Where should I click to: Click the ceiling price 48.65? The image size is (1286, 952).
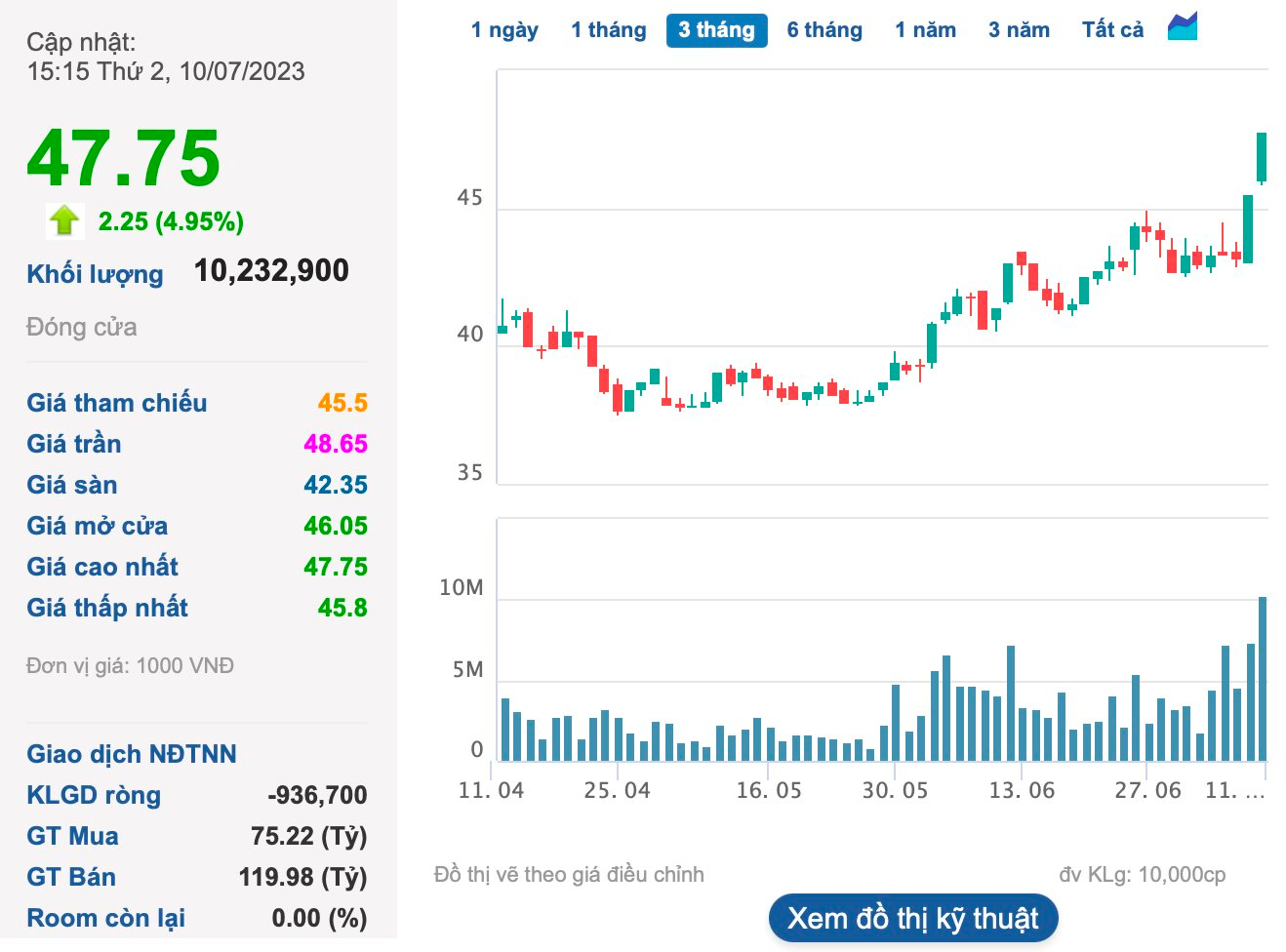coord(336,444)
